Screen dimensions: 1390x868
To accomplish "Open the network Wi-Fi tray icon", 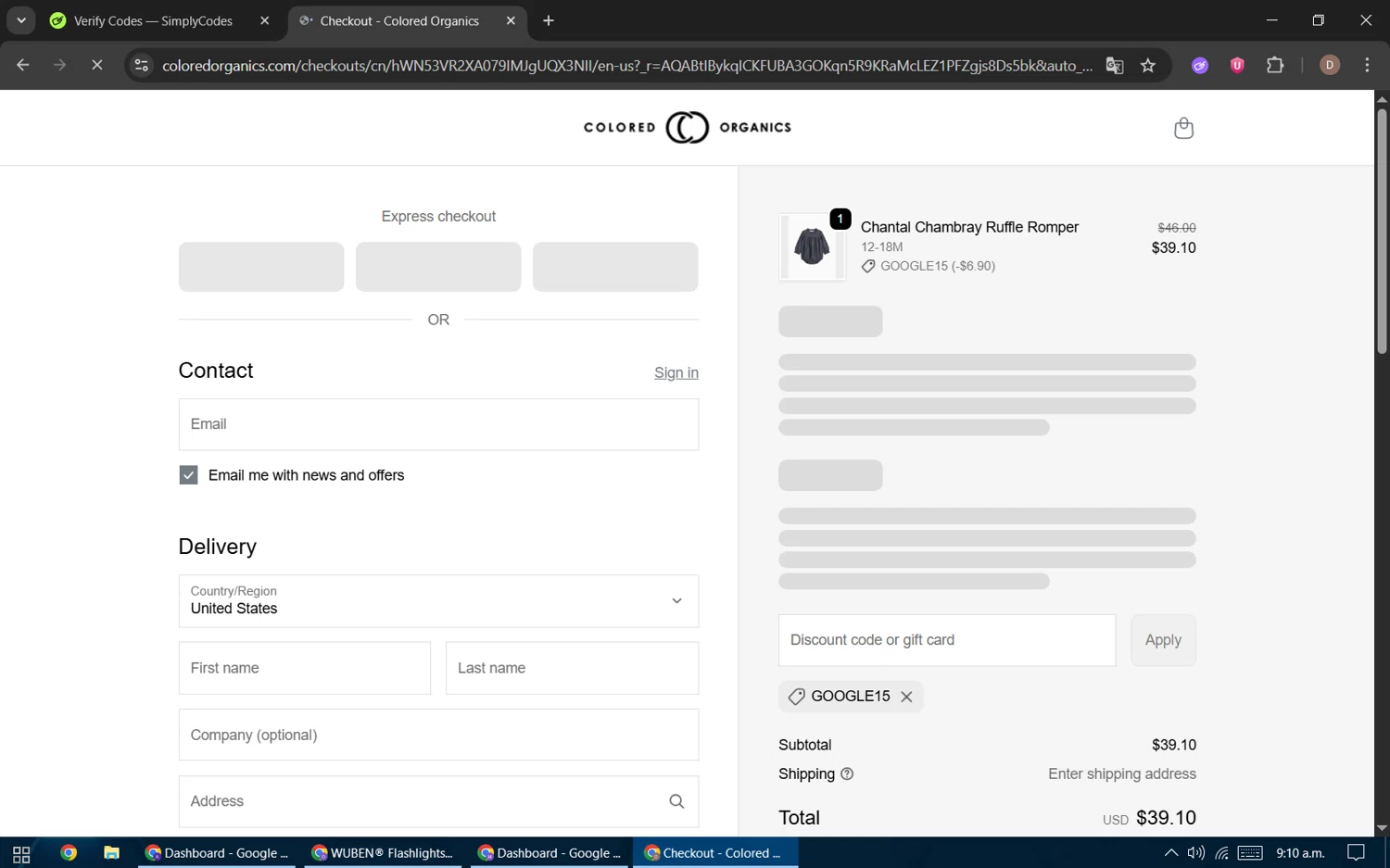I will 1222,853.
